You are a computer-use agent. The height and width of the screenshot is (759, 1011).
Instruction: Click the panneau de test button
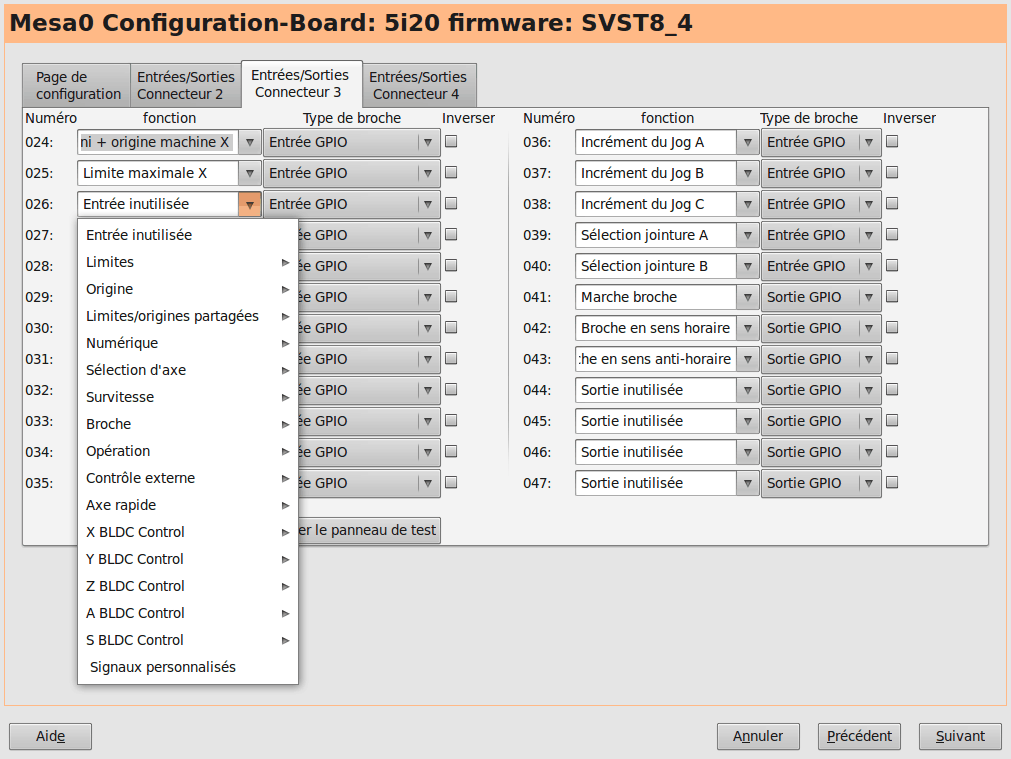click(x=369, y=530)
